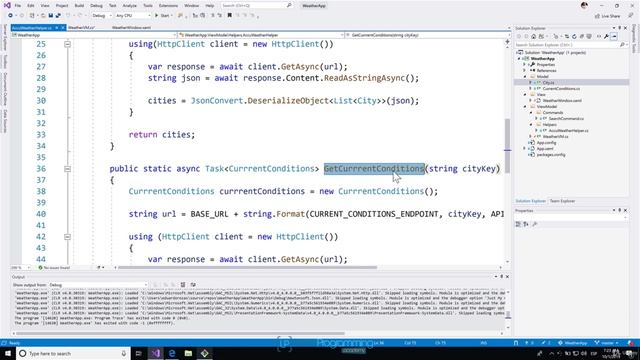Viewport: 640px width, 360px height.
Task: Collapse the WeatherApp project node
Action: point(520,59)
